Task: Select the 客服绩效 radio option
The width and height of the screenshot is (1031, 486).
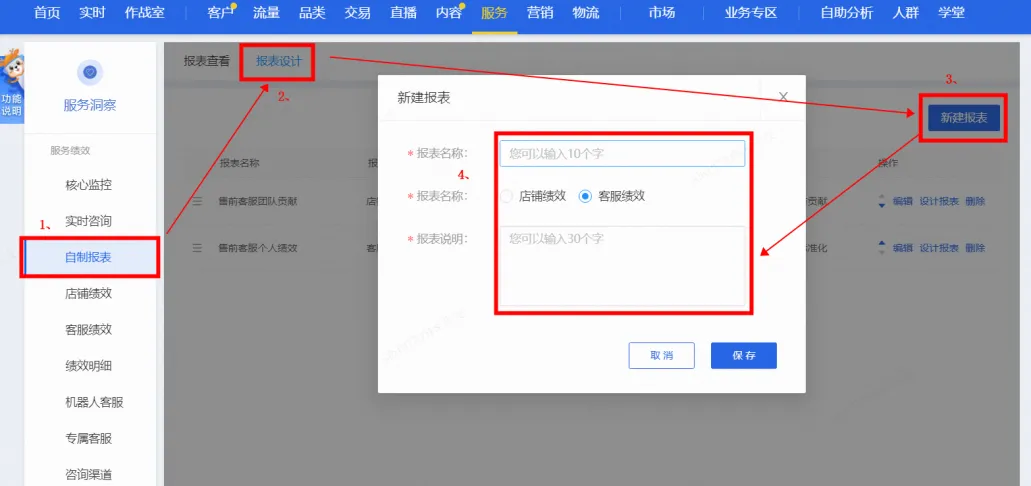Action: click(x=585, y=196)
